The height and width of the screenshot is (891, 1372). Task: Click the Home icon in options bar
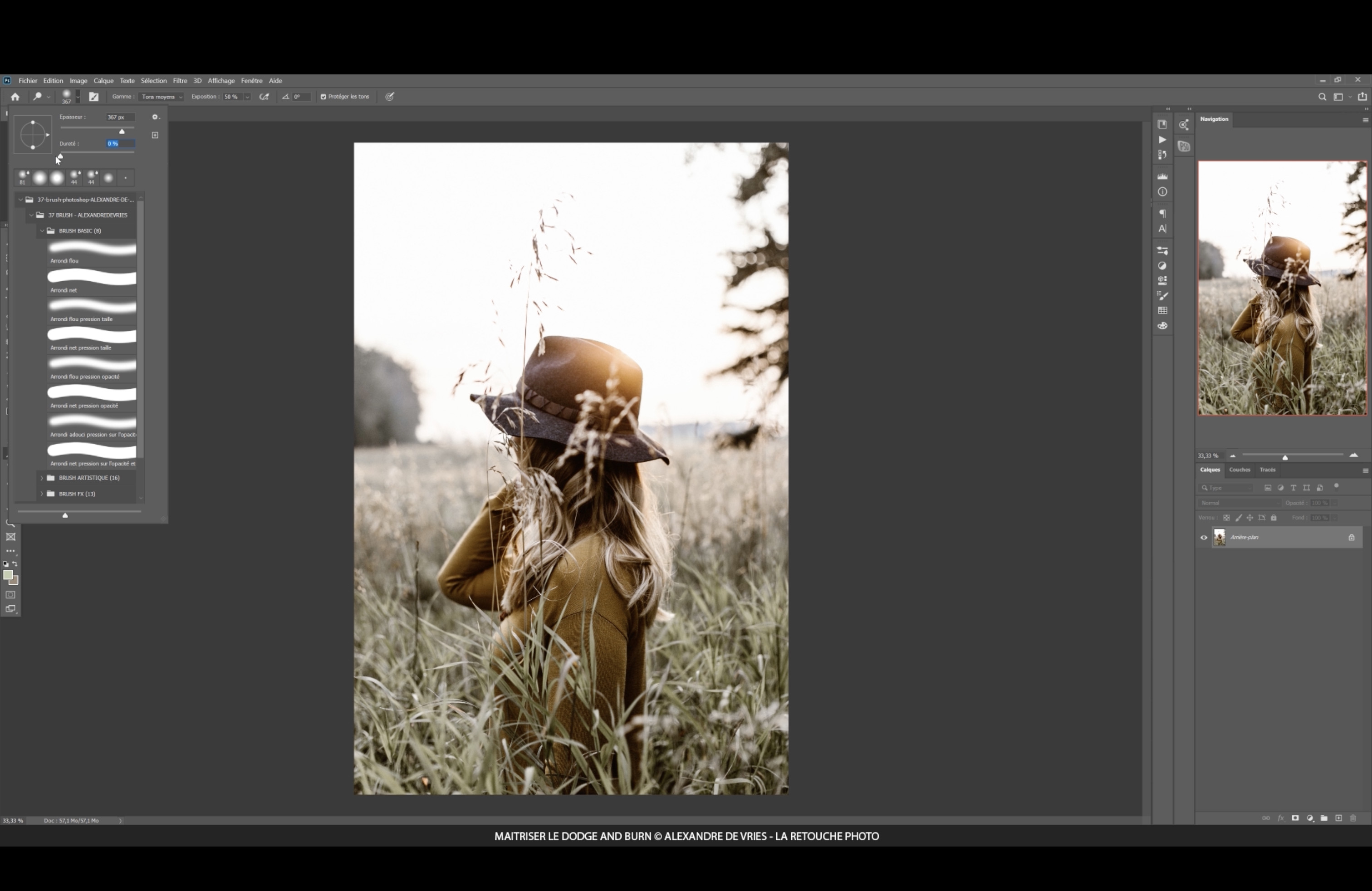(15, 97)
